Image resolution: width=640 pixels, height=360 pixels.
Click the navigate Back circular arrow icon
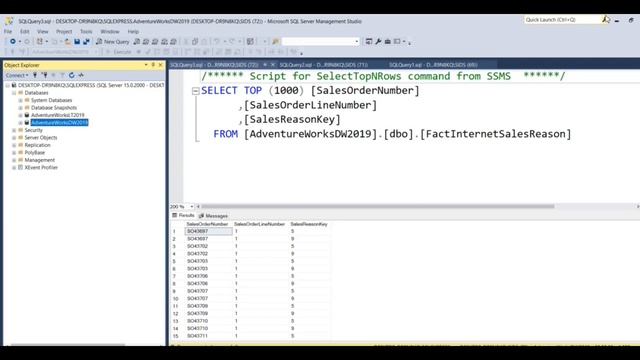coord(13,42)
